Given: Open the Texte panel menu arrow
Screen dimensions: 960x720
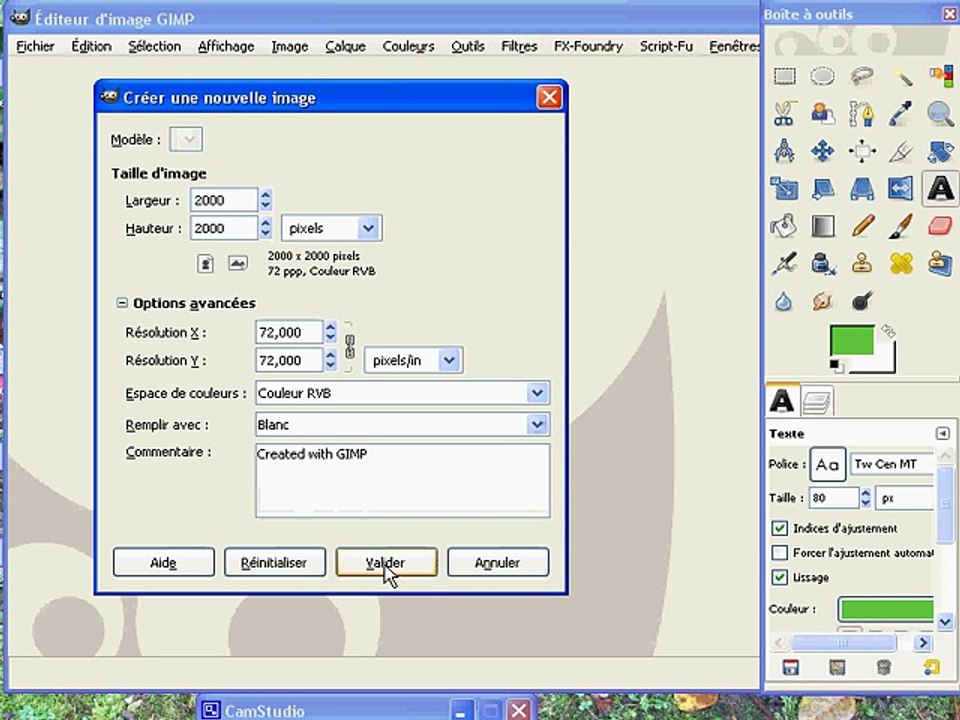Looking at the screenshot, I should [942, 433].
